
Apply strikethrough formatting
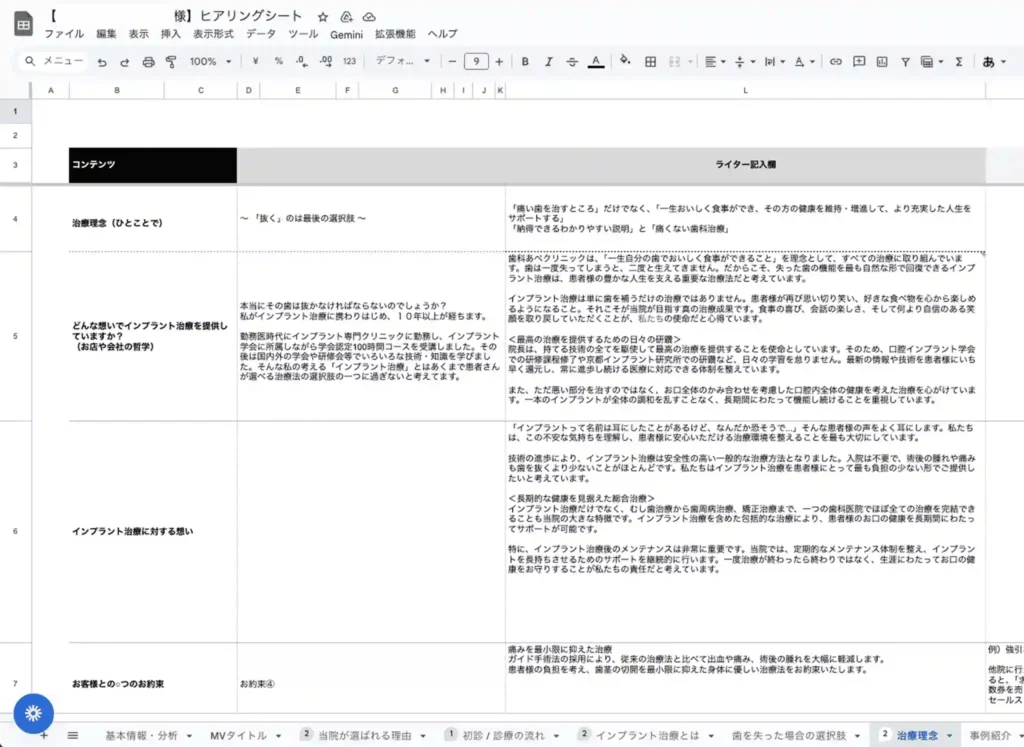[x=571, y=61]
